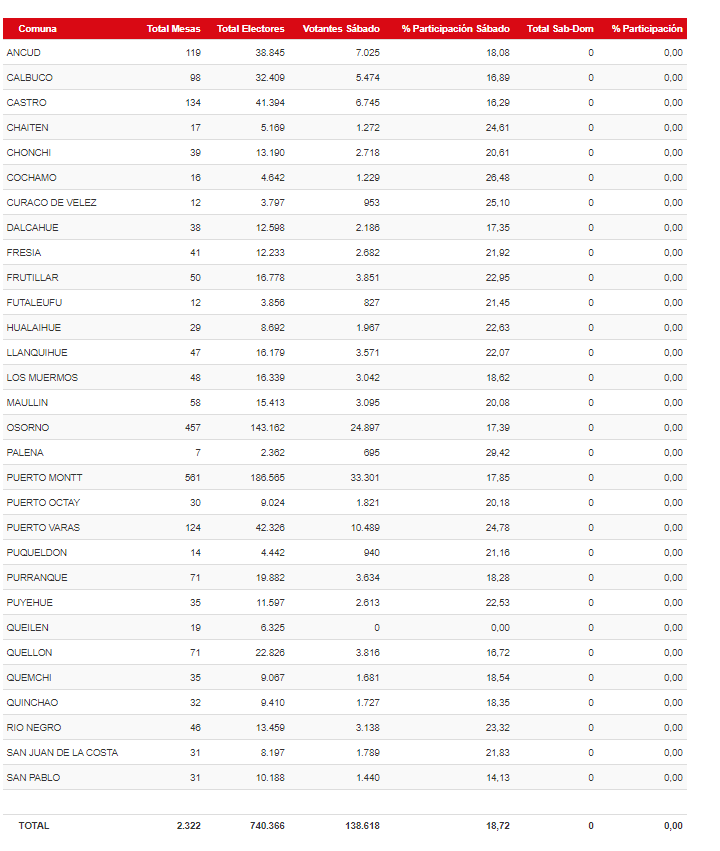Click the Total Sab-Dom column header

tap(560, 29)
